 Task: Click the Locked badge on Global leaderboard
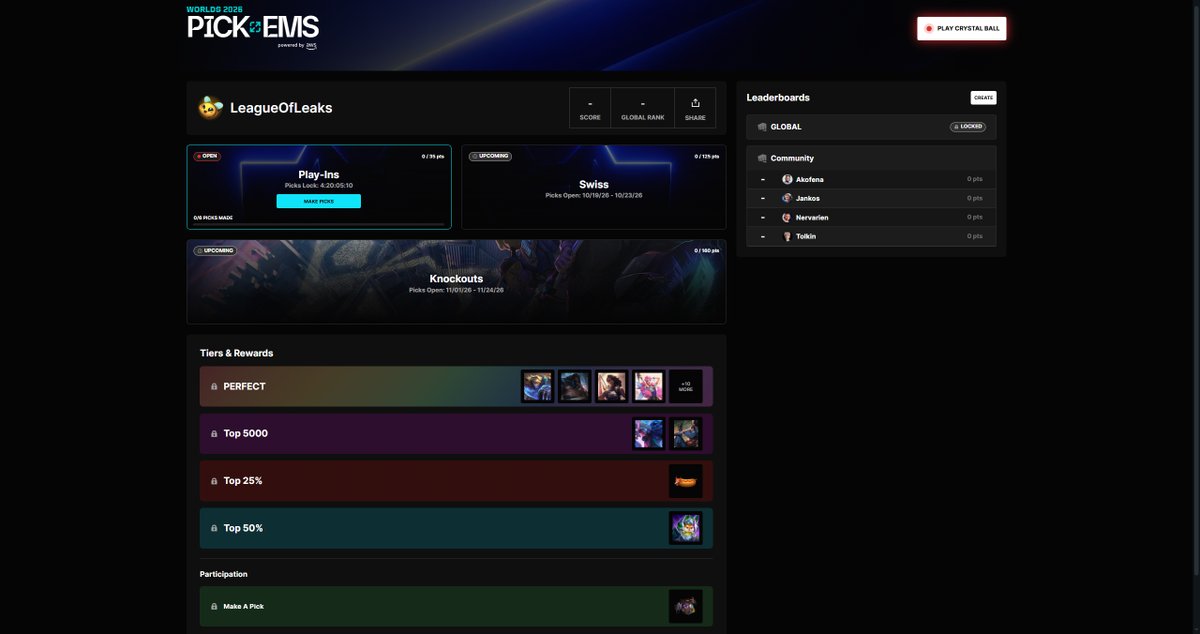pyautogui.click(x=967, y=127)
